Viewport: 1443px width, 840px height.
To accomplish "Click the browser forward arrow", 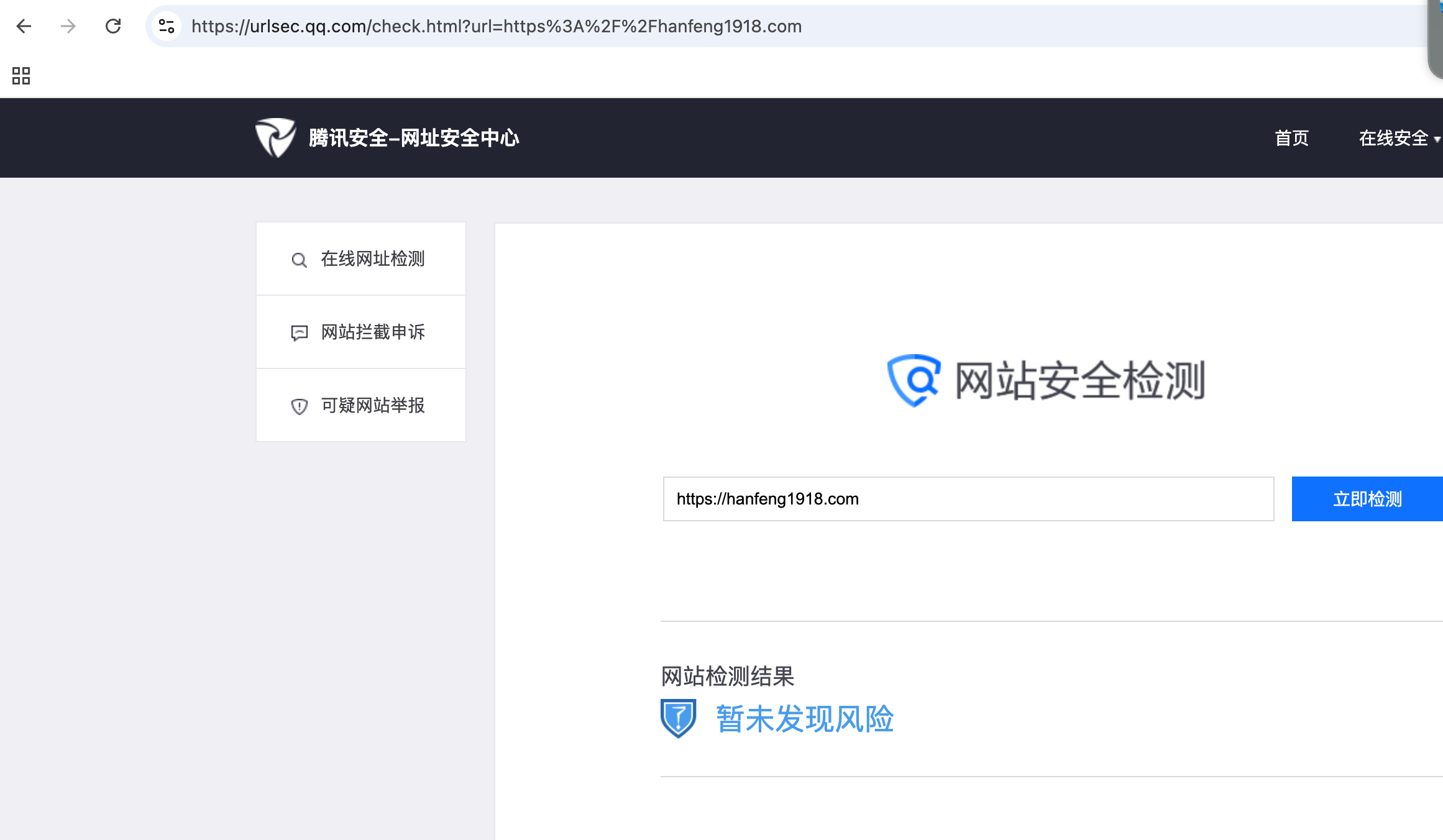I will point(68,26).
